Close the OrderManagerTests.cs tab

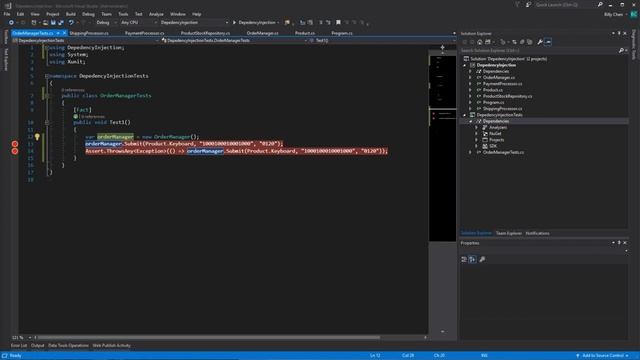point(64,33)
